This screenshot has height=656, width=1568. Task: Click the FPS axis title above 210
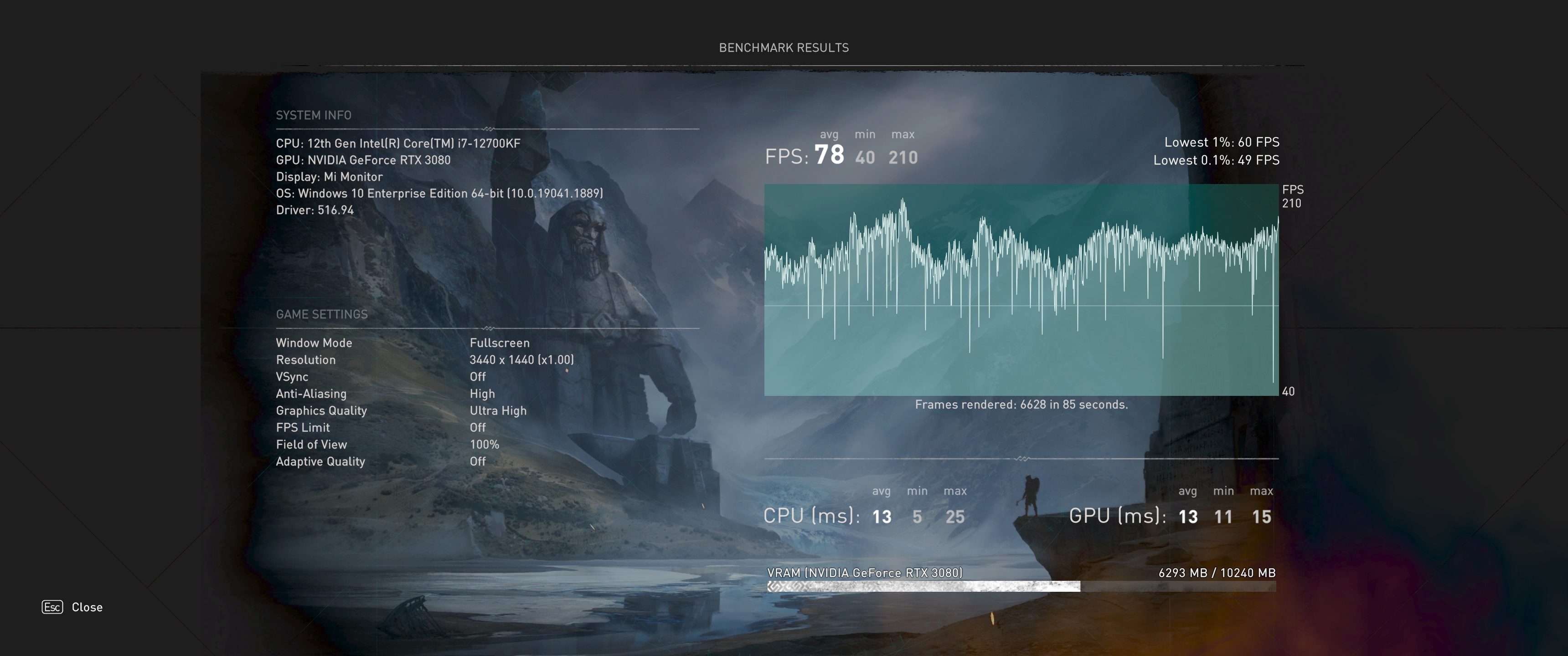tap(1293, 189)
